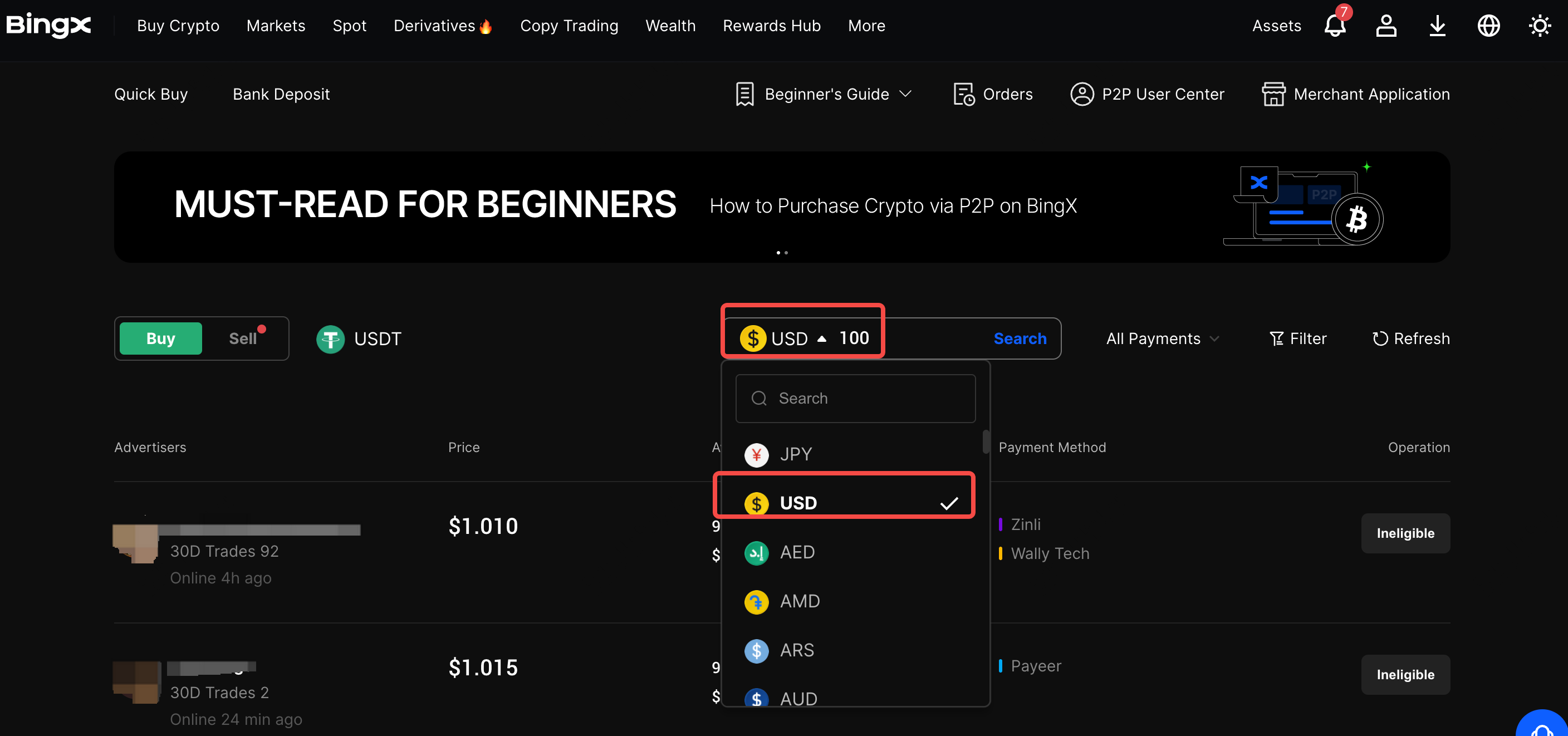This screenshot has height=736, width=1568.
Task: Switch to Bank Deposit tab
Action: [281, 94]
